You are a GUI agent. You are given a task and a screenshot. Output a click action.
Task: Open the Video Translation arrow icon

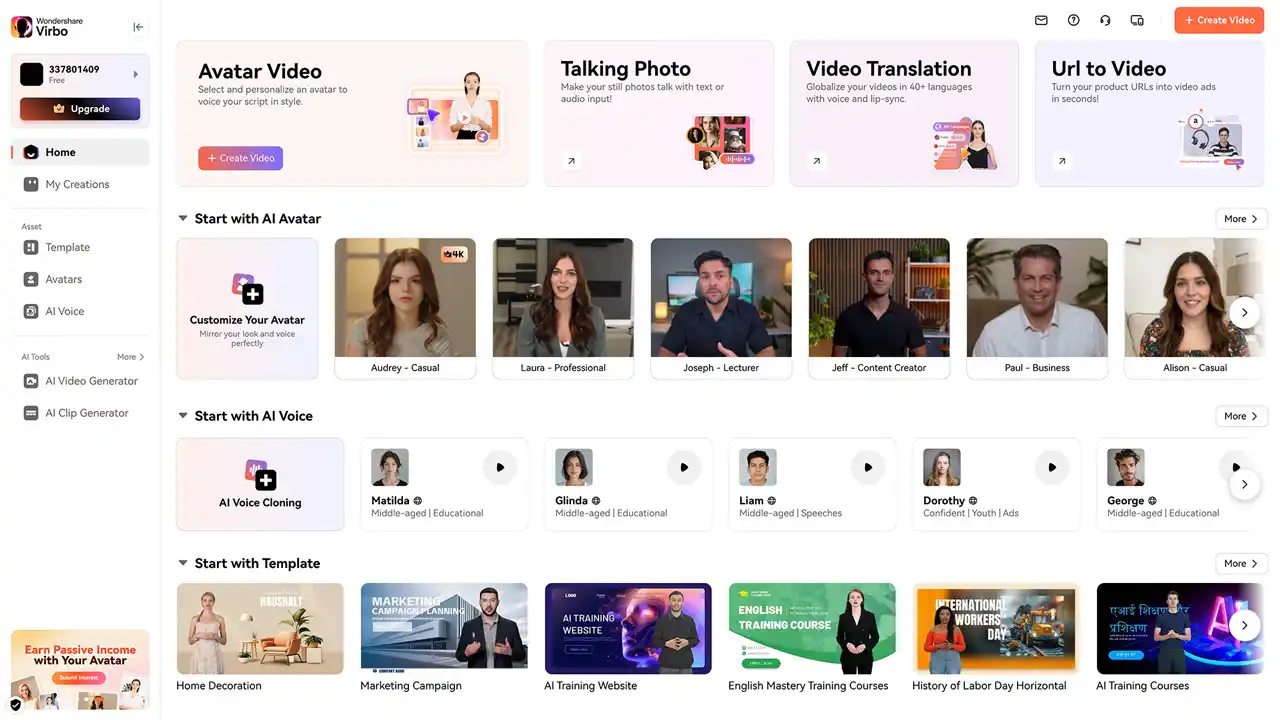[816, 161]
